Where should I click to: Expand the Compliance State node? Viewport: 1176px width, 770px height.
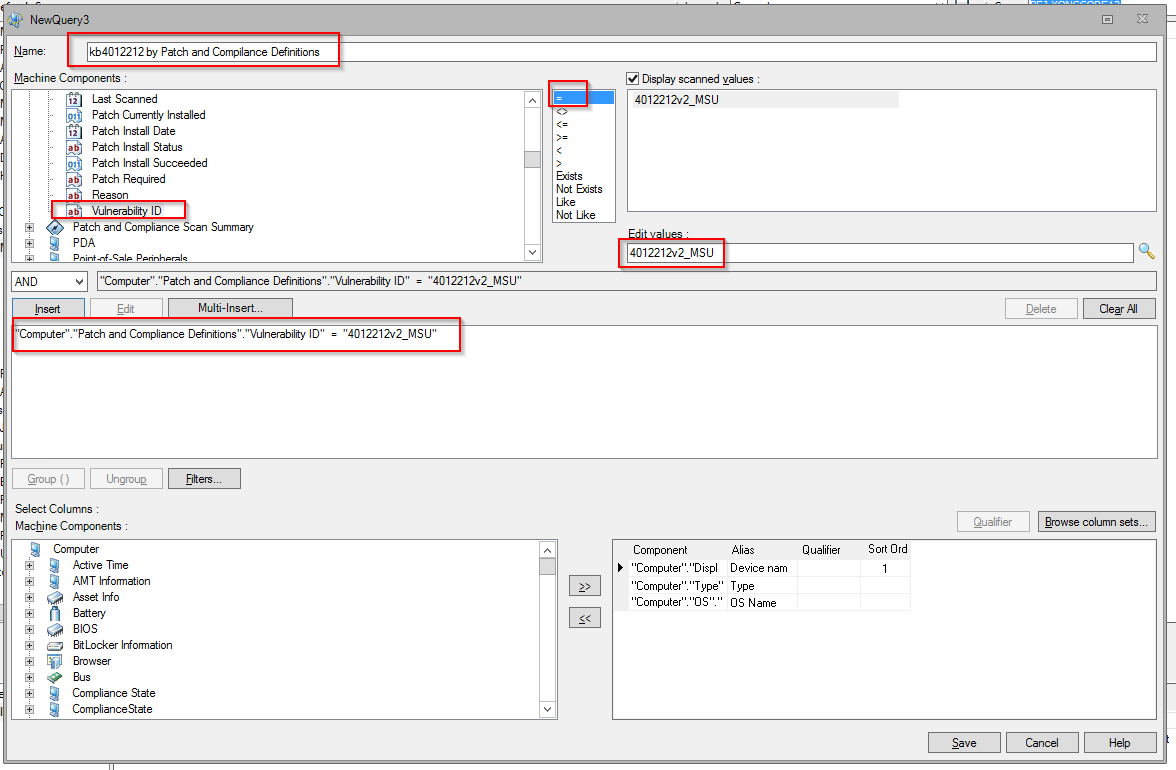click(29, 693)
